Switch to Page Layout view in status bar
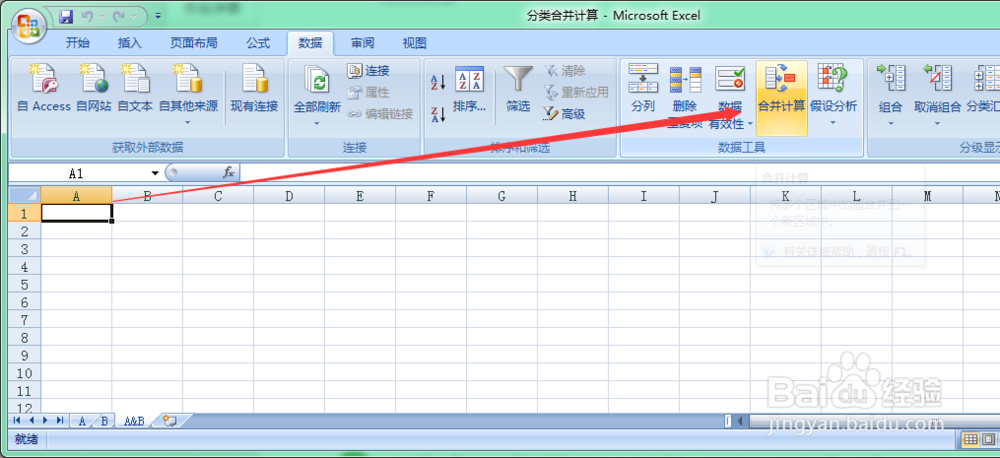Image resolution: width=1000 pixels, height=458 pixels. 988,439
